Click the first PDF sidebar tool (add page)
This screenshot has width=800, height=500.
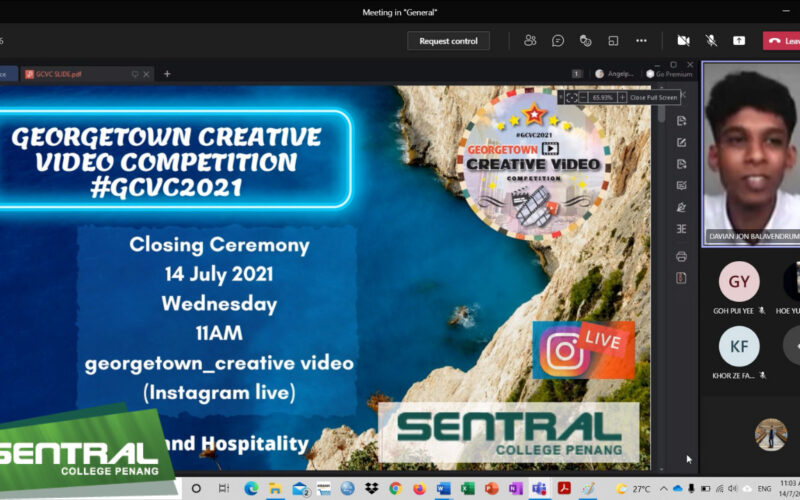(x=681, y=120)
